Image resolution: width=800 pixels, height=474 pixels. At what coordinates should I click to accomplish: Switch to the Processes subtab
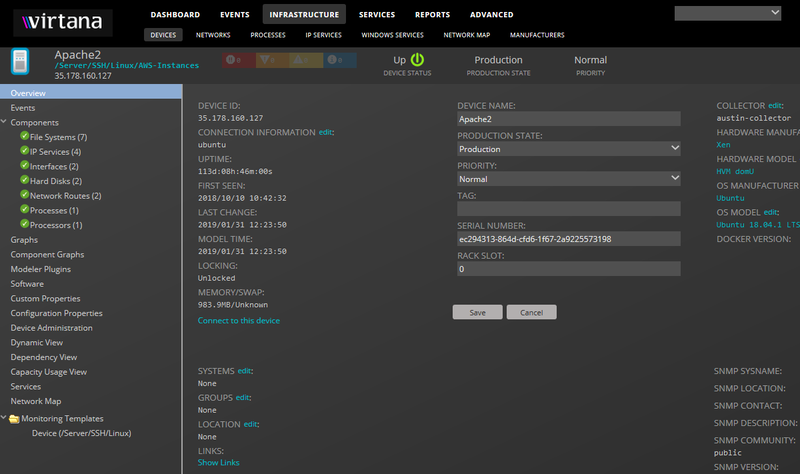pyautogui.click(x=268, y=35)
